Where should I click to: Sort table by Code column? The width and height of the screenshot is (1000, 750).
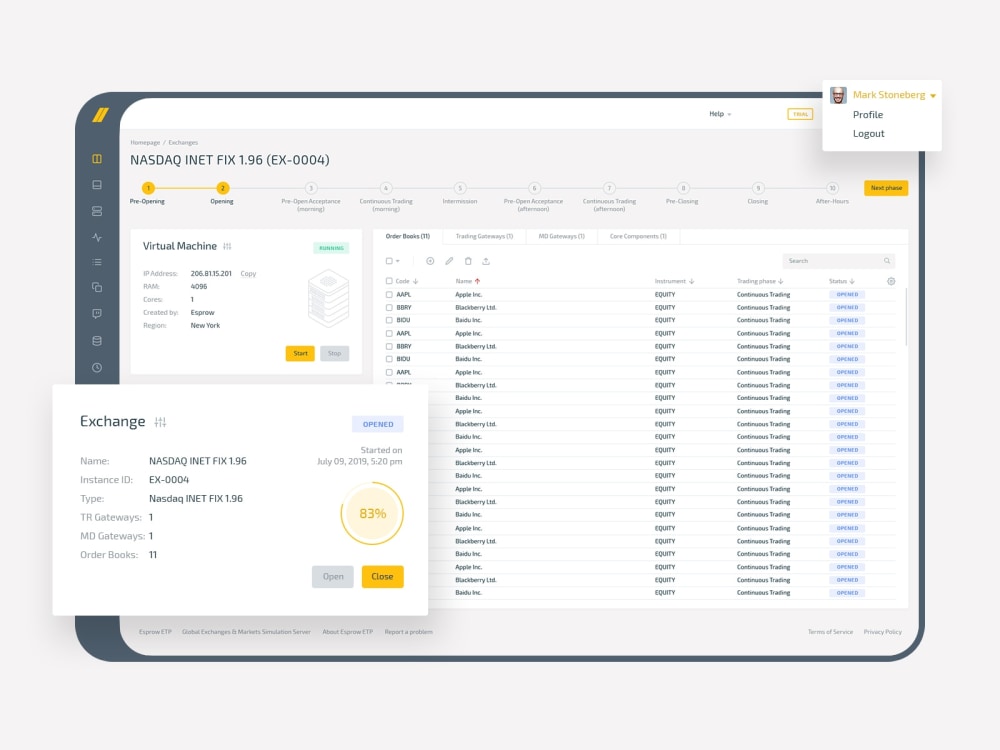(406, 281)
